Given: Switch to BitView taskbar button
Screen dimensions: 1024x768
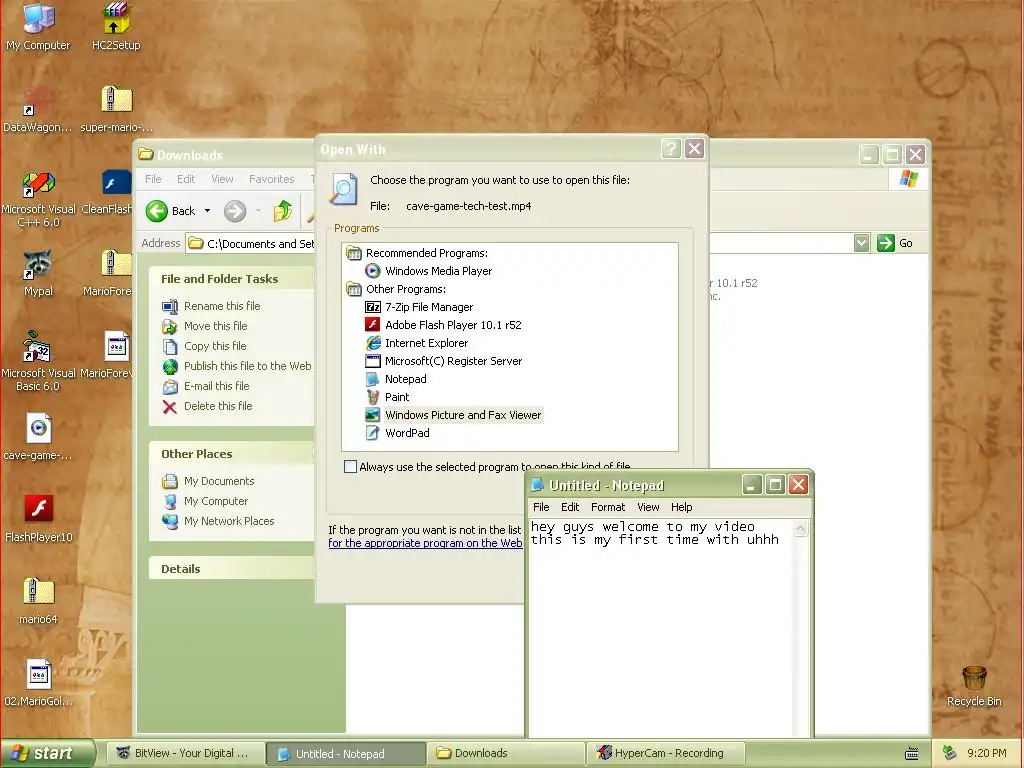Looking at the screenshot, I should click(185, 753).
